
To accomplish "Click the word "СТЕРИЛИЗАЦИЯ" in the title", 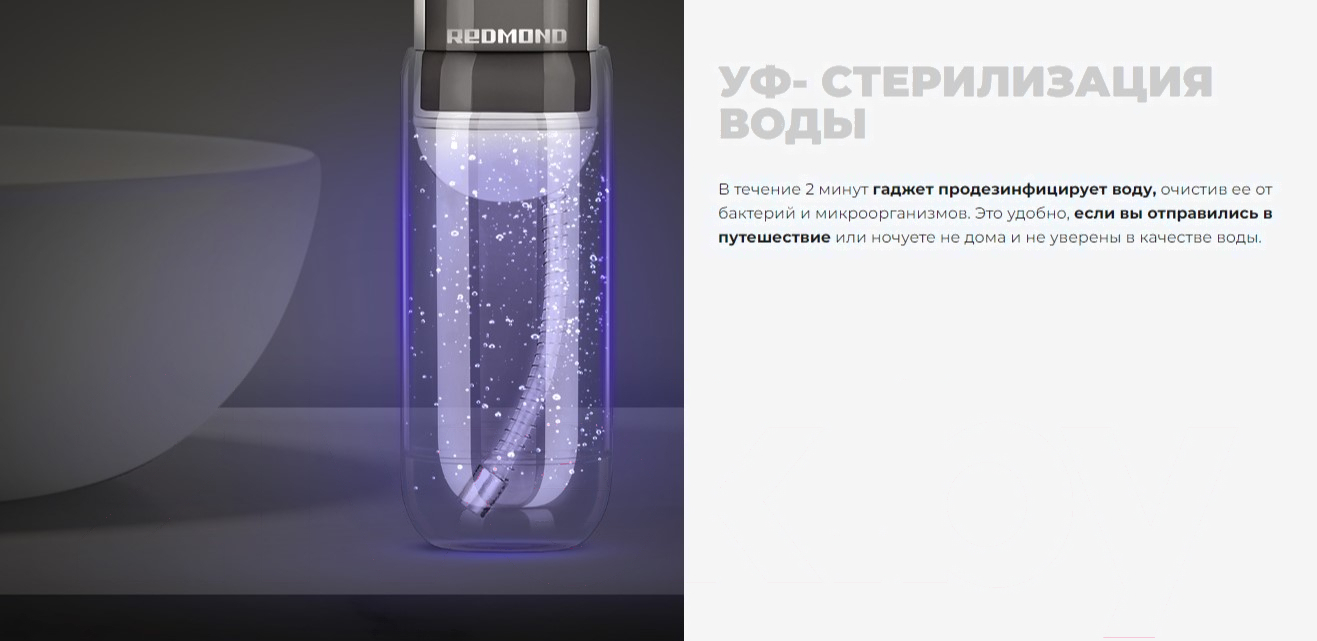I will [1019, 82].
